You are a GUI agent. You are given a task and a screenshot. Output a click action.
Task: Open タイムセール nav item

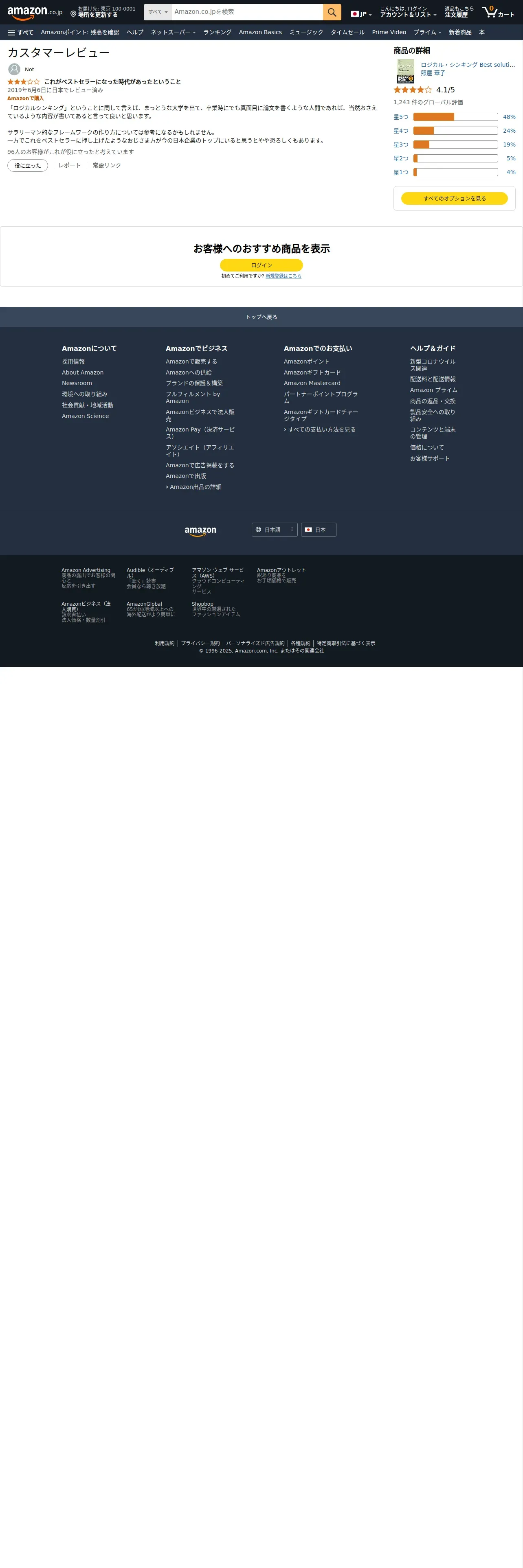(x=348, y=32)
